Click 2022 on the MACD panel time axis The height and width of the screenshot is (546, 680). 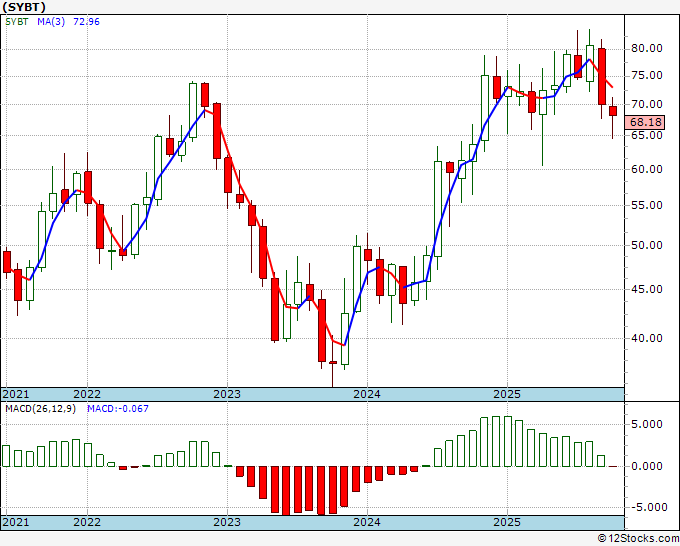(87, 522)
